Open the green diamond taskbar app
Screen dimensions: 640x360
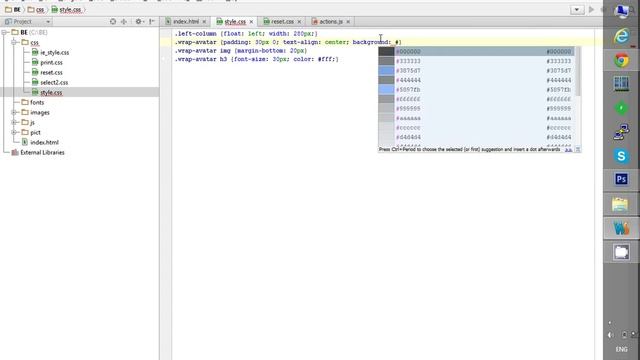(x=621, y=108)
